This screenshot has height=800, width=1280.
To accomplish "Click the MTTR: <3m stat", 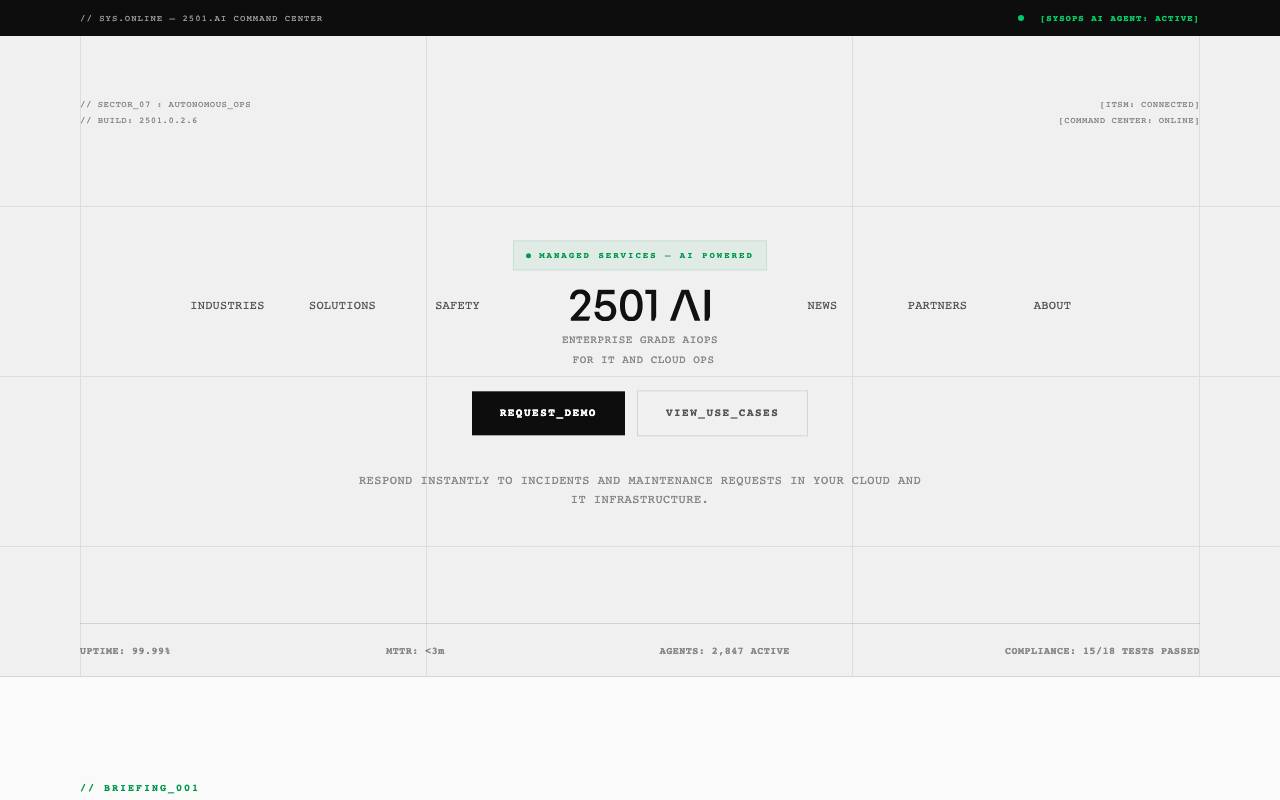I will coord(415,651).
